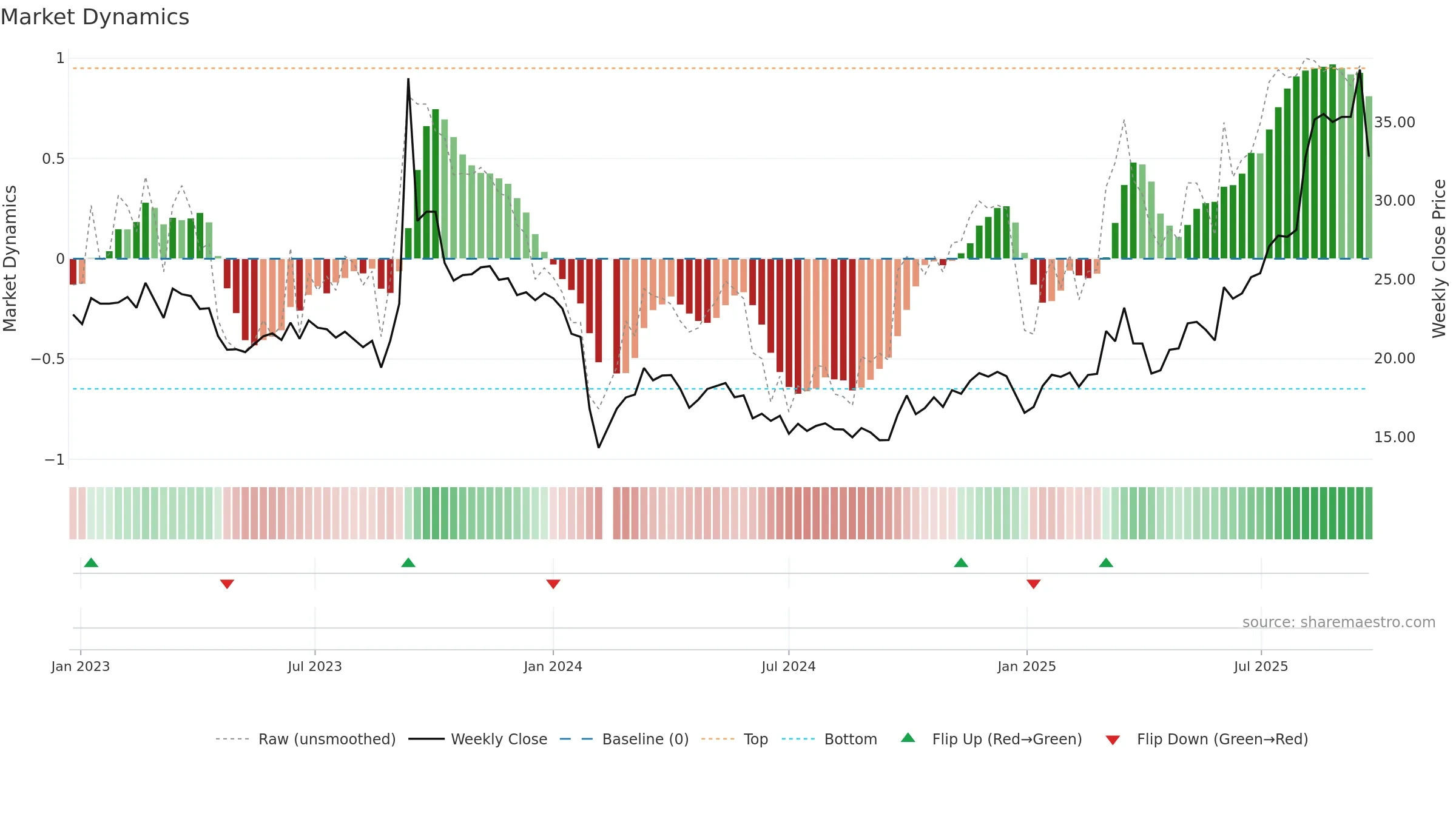
Task: Click the red Flip Down legend triangle icon
Action: tap(1113, 740)
